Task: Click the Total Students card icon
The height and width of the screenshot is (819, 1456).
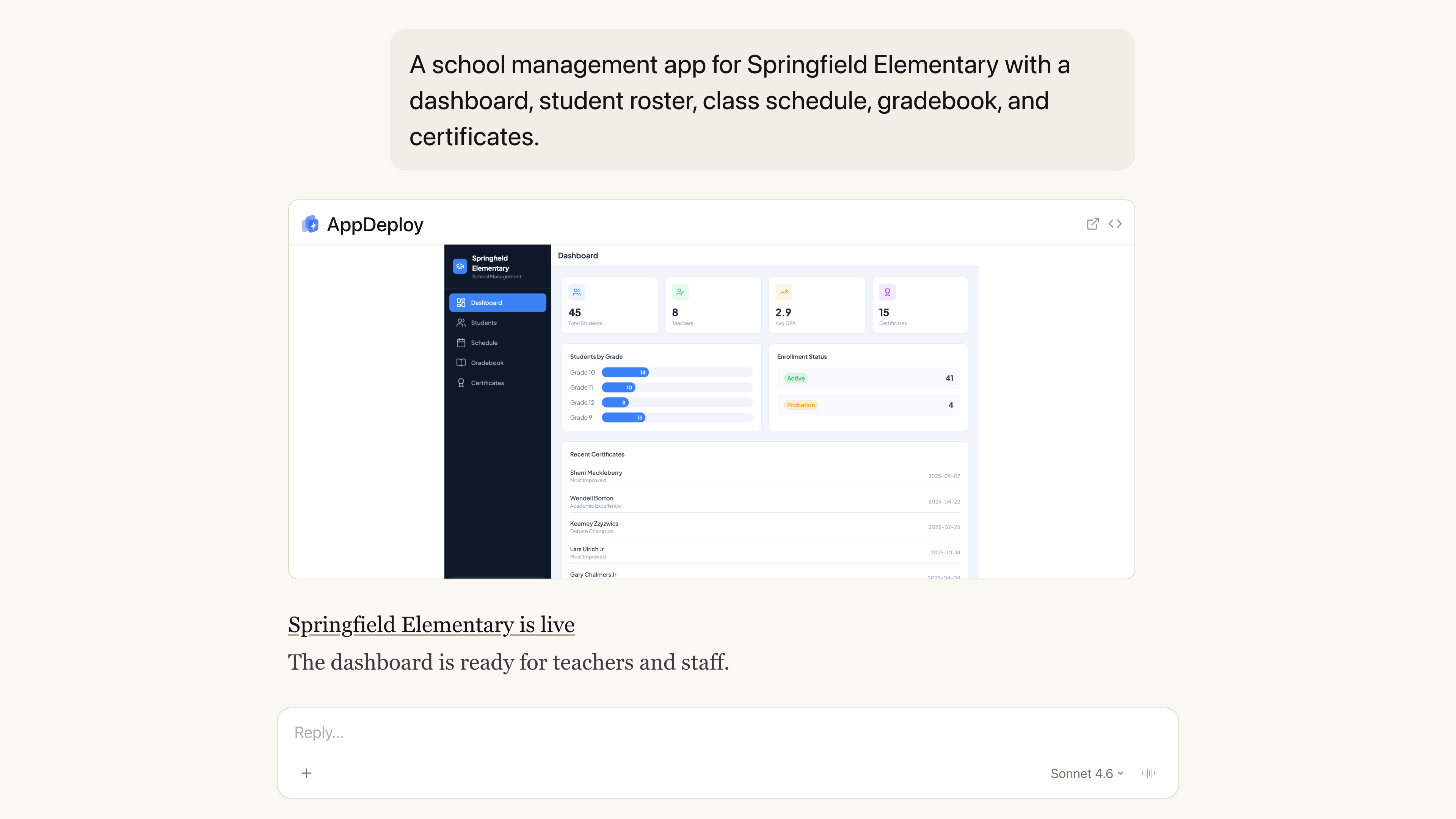Action: click(x=576, y=292)
